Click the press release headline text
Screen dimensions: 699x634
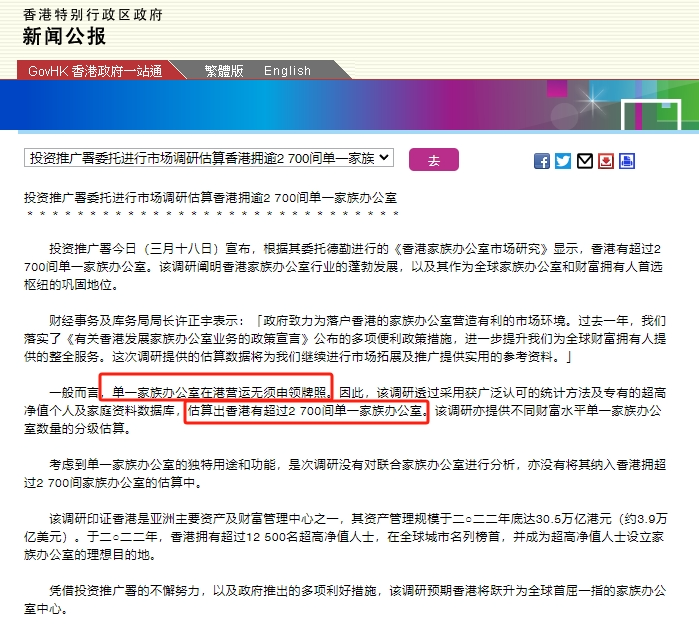[x=210, y=198]
